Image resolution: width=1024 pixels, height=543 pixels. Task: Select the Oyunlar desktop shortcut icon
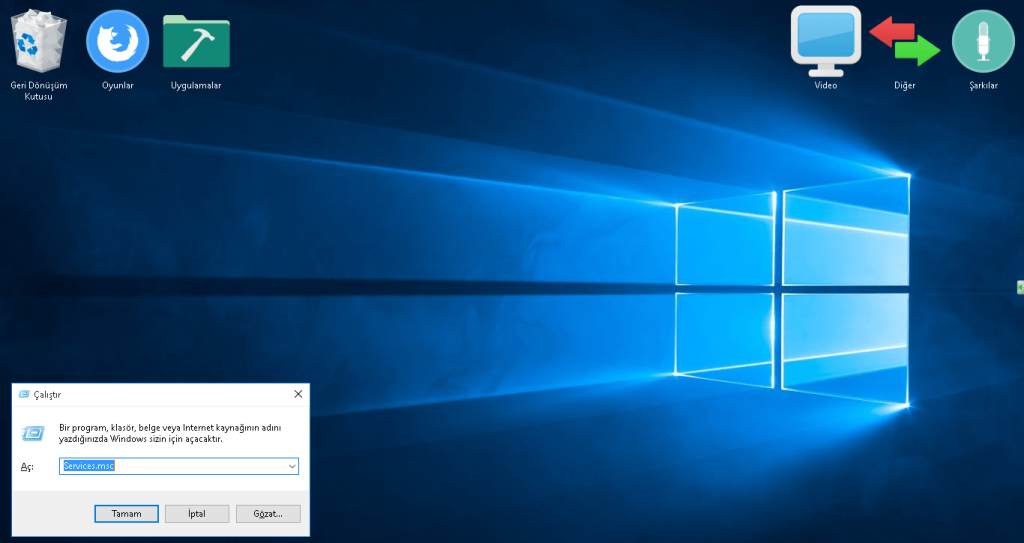click(x=117, y=41)
